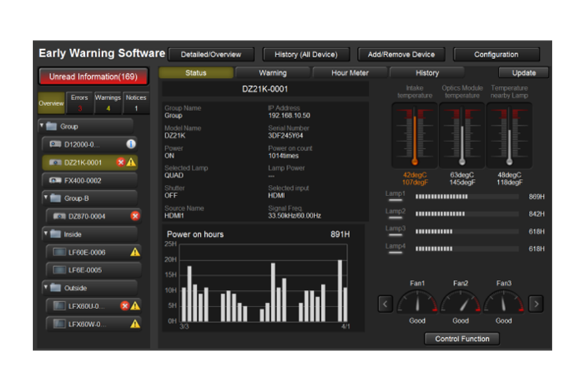Click the nearby Lamp temperature thermometer
The width and height of the screenshot is (584, 390).
click(509, 136)
